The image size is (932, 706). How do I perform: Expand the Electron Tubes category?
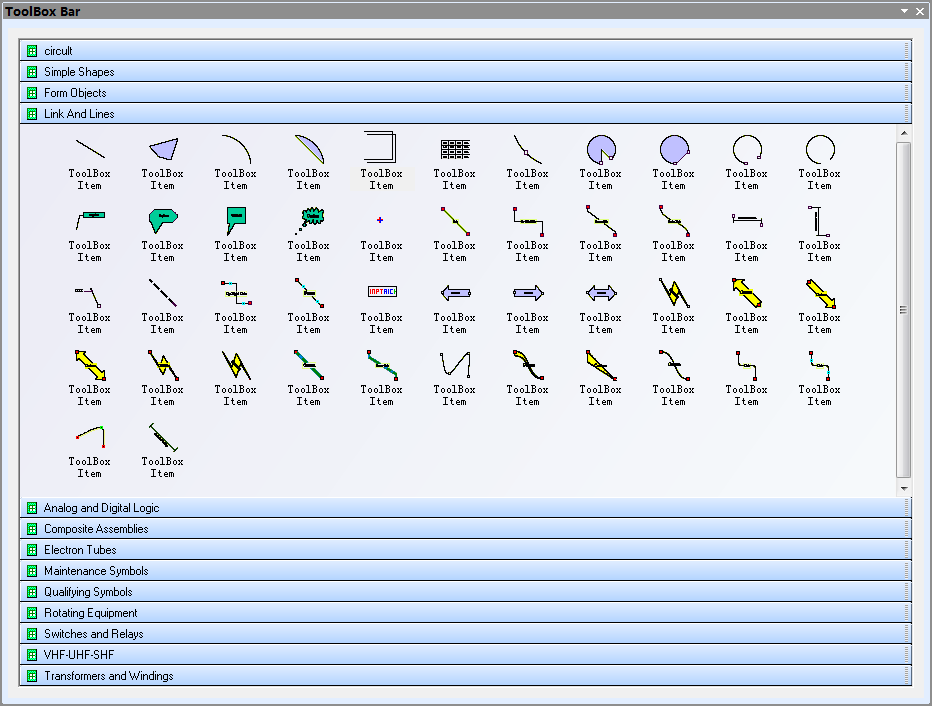(80, 550)
